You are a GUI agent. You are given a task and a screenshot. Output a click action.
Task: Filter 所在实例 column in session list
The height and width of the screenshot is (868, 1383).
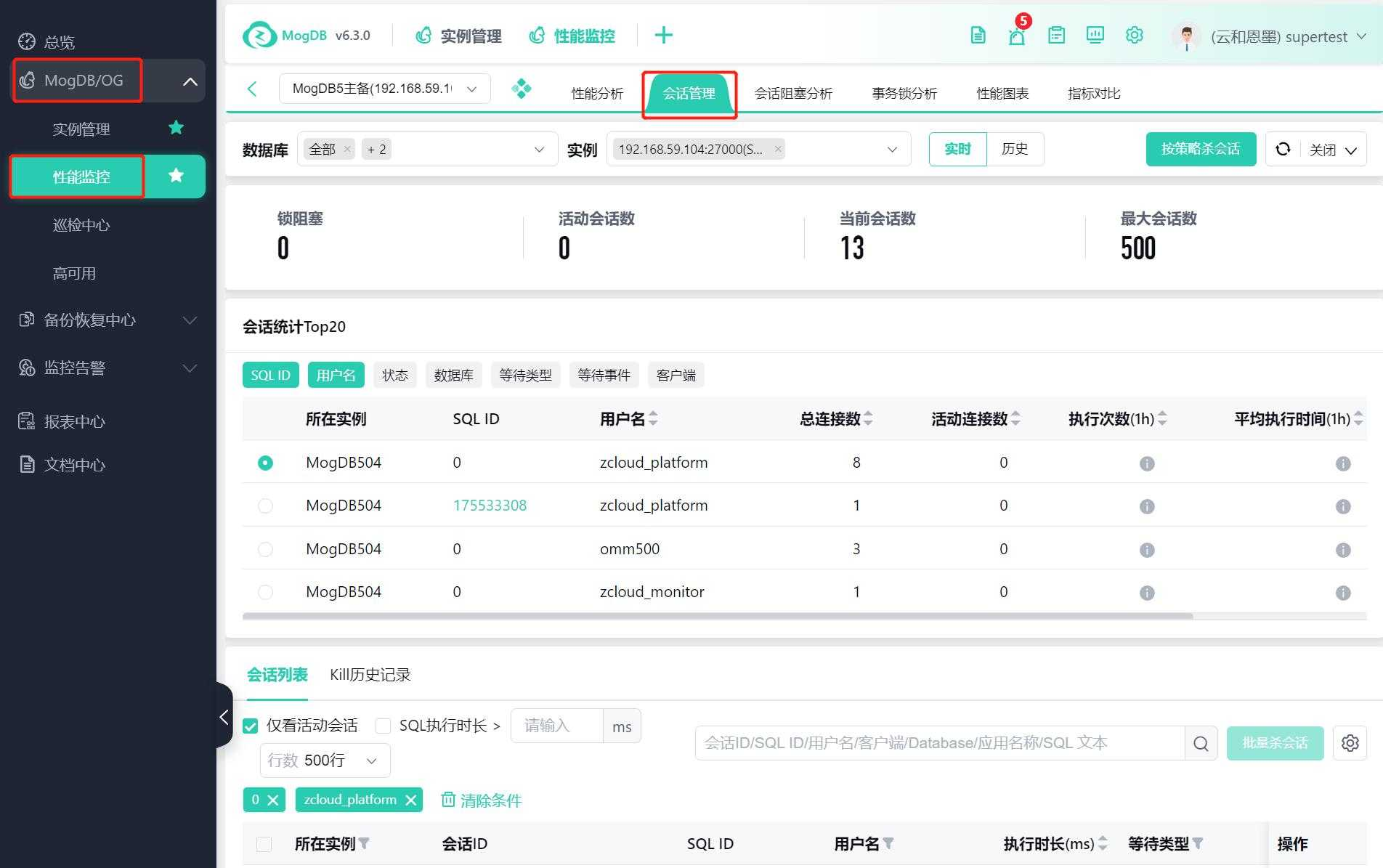(x=364, y=843)
